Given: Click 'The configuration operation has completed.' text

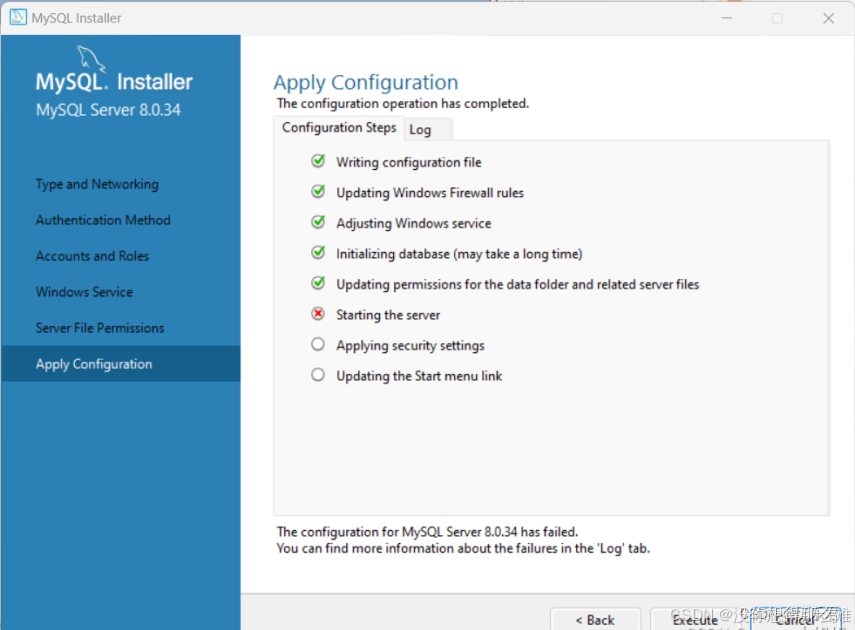Looking at the screenshot, I should 402,103.
